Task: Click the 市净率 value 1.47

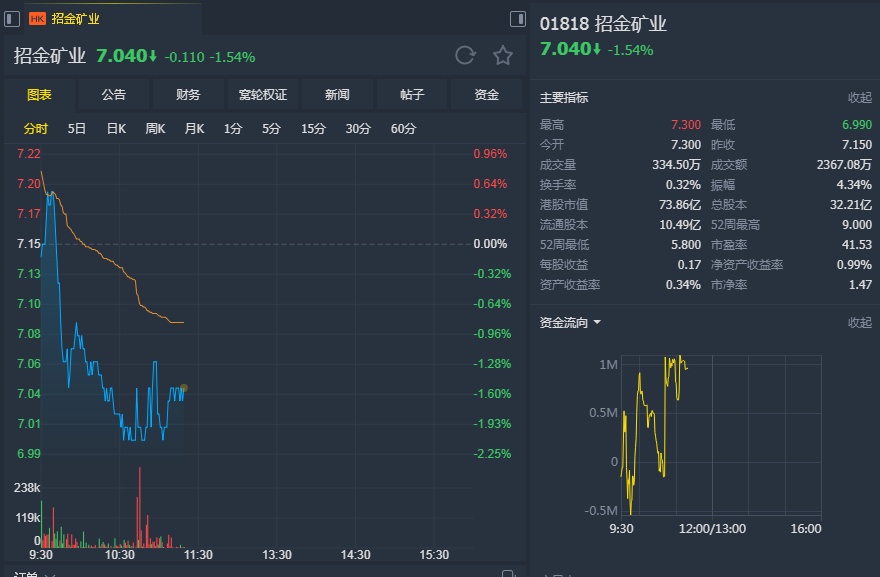Action: [860, 285]
